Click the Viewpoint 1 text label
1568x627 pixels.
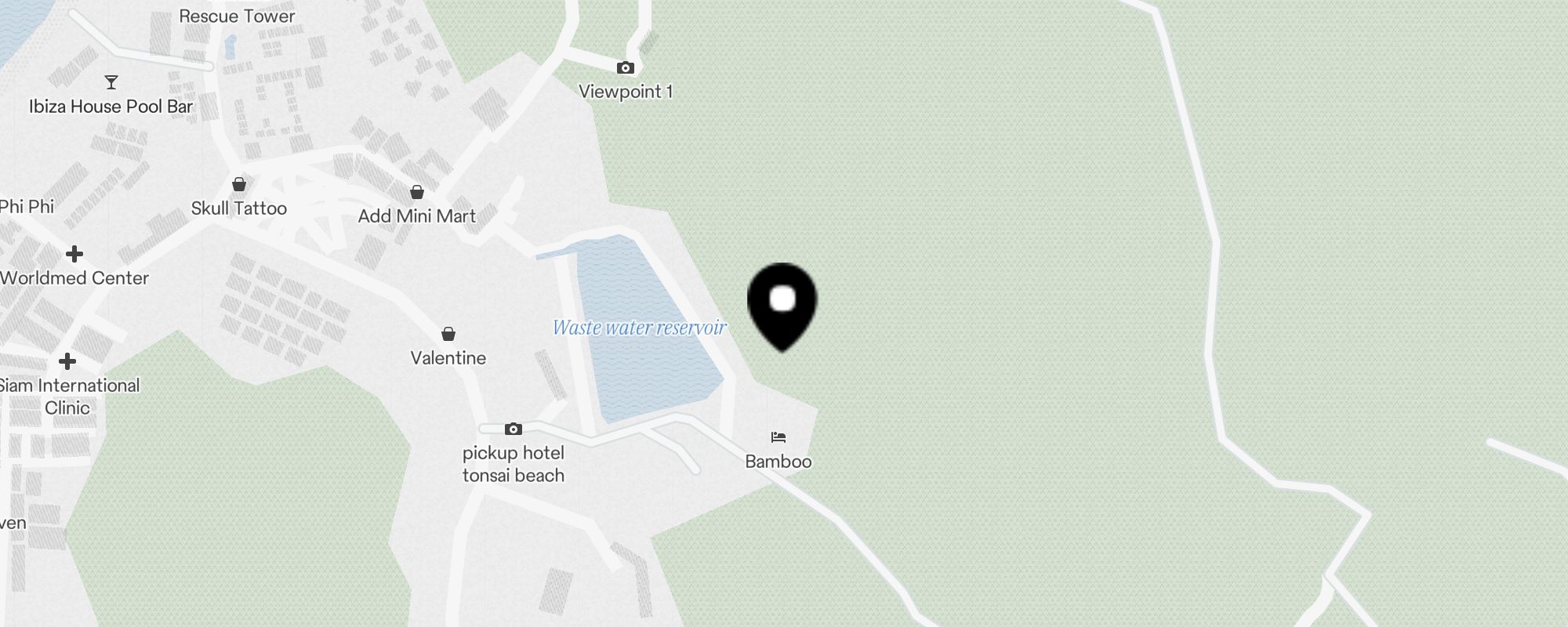pos(626,92)
